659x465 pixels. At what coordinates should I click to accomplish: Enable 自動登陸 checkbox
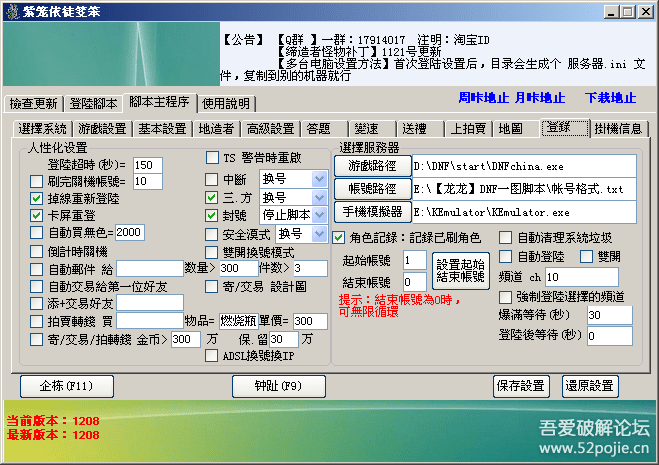click(x=505, y=256)
